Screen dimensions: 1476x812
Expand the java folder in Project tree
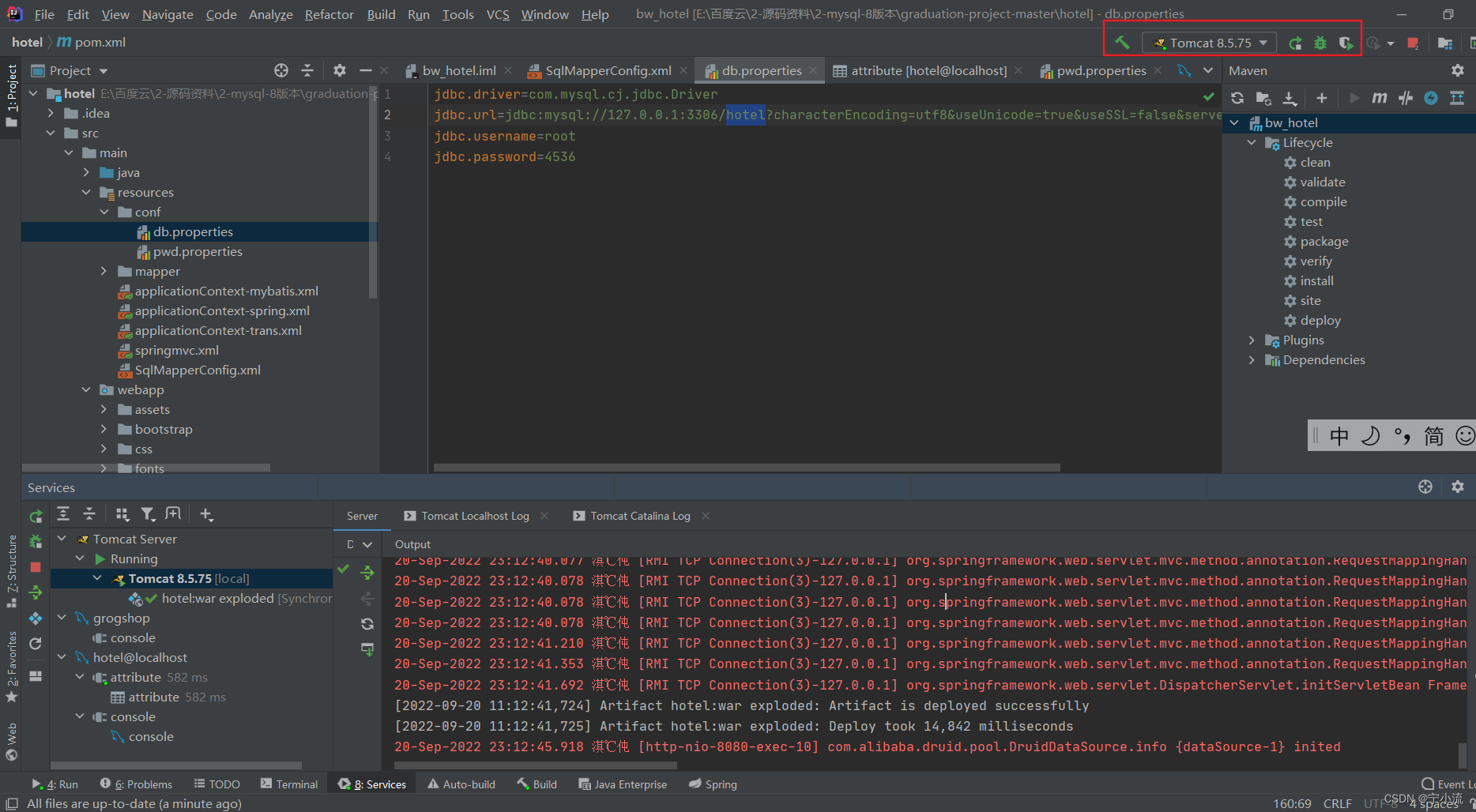tap(86, 172)
